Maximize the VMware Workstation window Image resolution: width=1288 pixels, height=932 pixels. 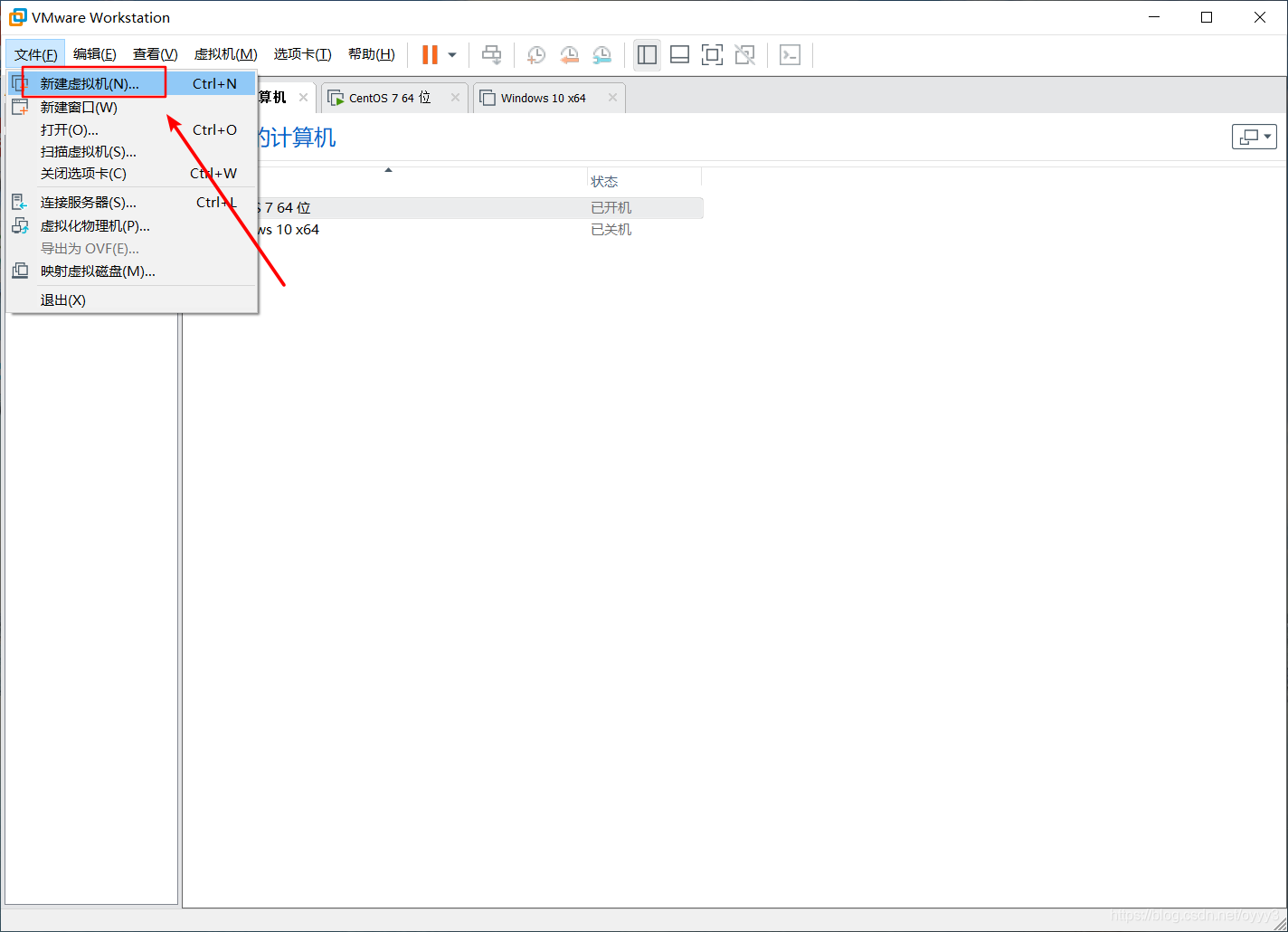click(1207, 17)
